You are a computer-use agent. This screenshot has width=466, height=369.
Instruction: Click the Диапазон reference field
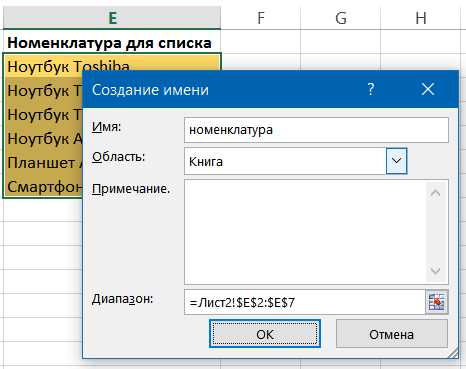tap(305, 302)
